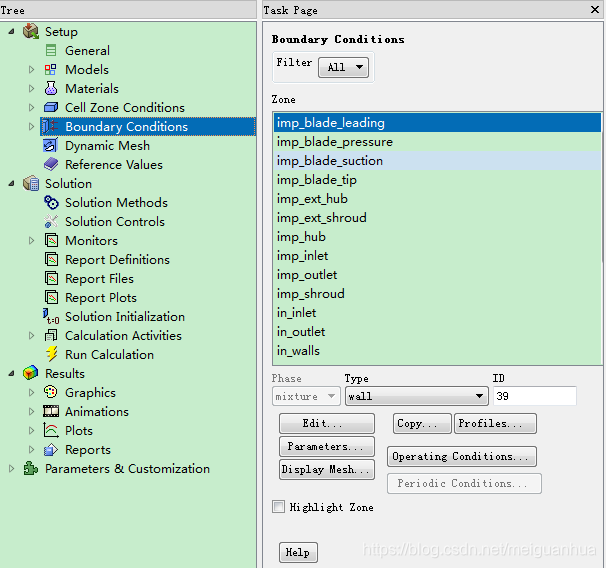This screenshot has height=568, width=606.
Task: Click the Run Calculation lightning icon
Action: [x=51, y=354]
